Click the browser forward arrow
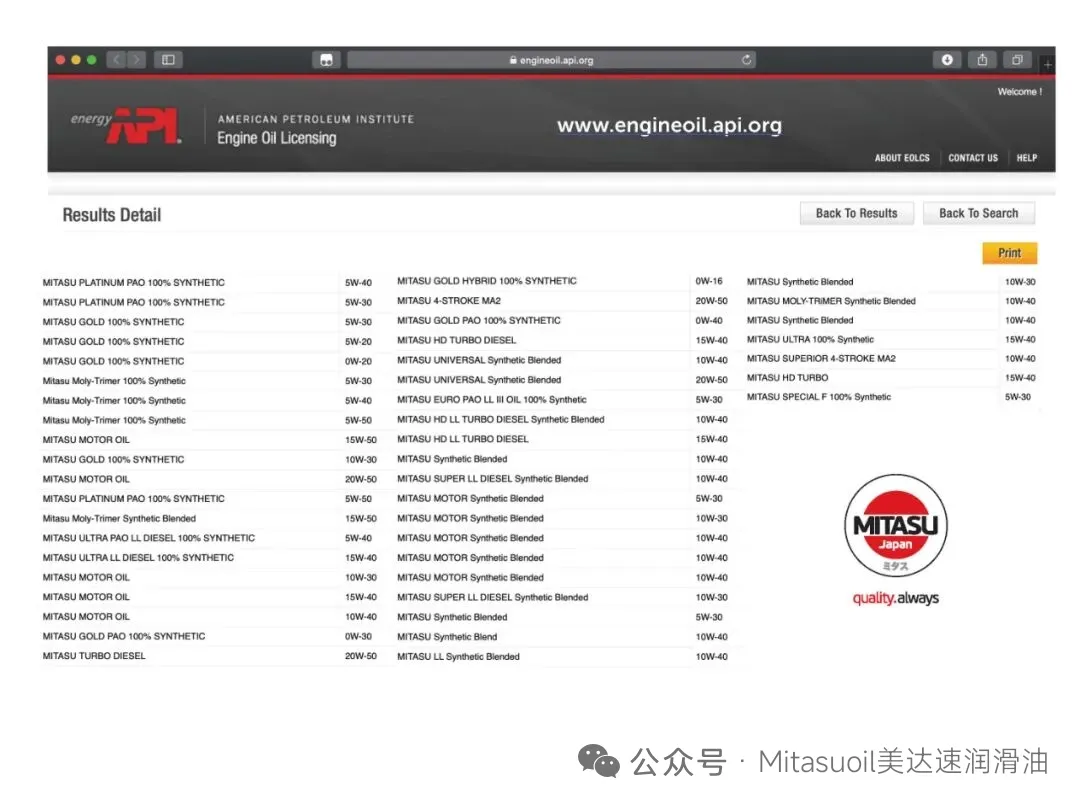This screenshot has width=1080, height=810. pyautogui.click(x=136, y=60)
